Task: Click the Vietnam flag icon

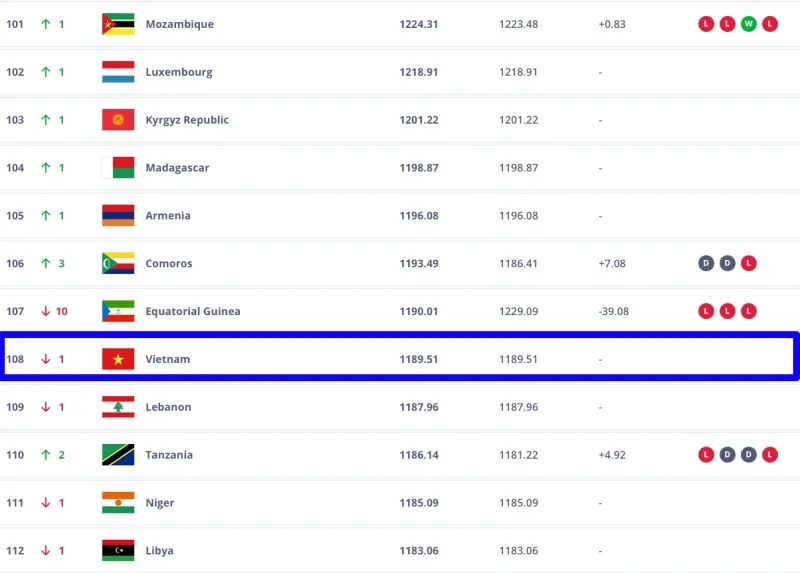Action: (118, 359)
